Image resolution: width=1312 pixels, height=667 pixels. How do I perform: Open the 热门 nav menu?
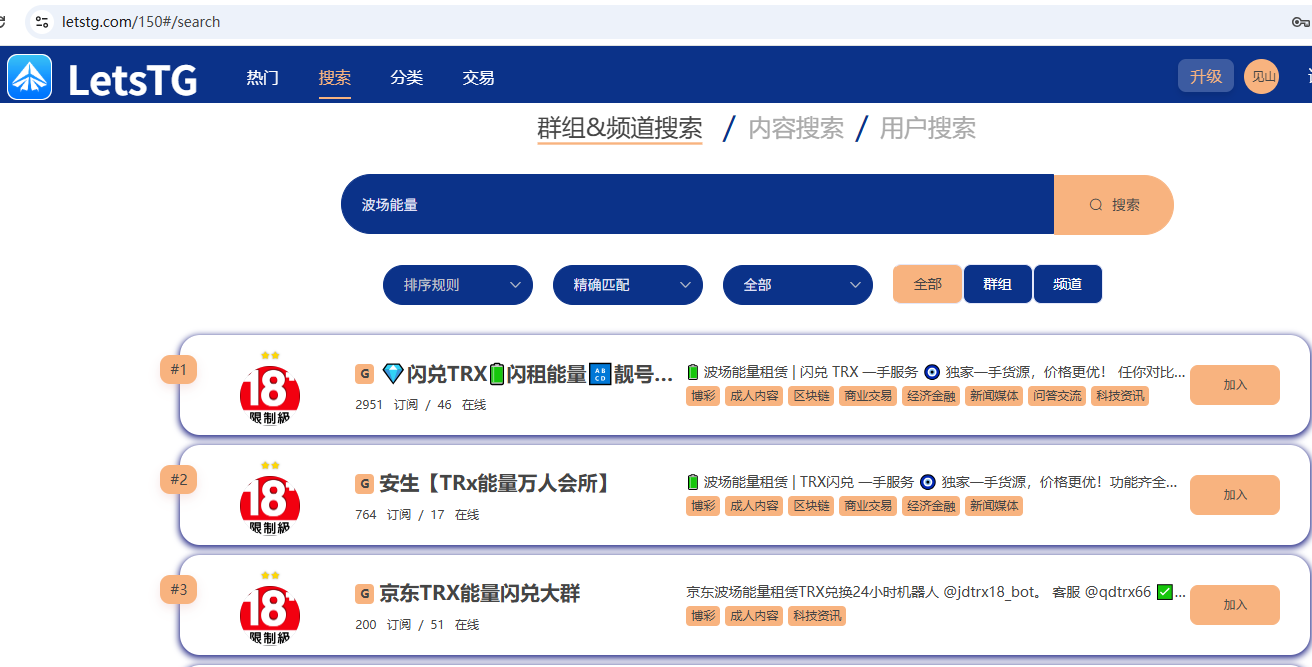click(x=263, y=77)
